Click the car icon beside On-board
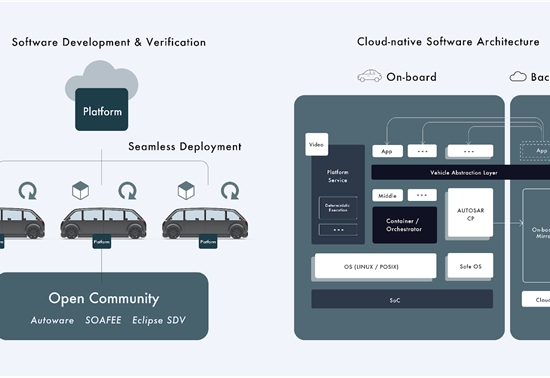550x378 pixels. coord(369,76)
